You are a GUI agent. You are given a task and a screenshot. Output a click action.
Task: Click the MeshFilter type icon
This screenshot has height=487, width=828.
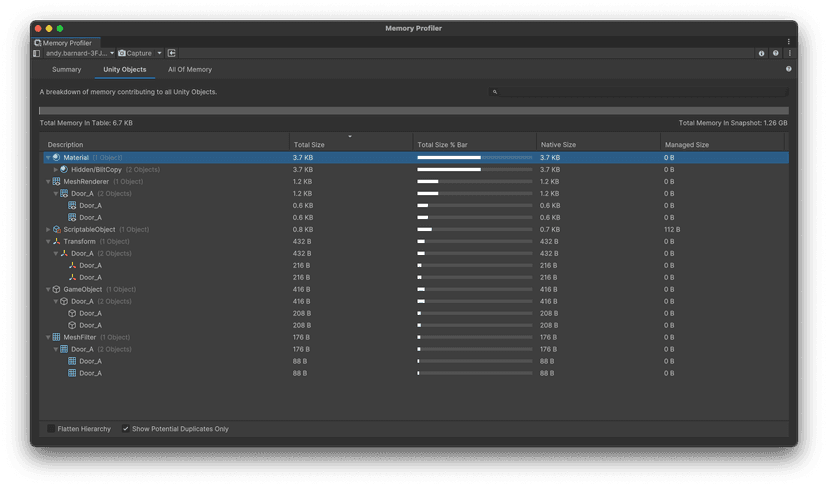click(56, 337)
